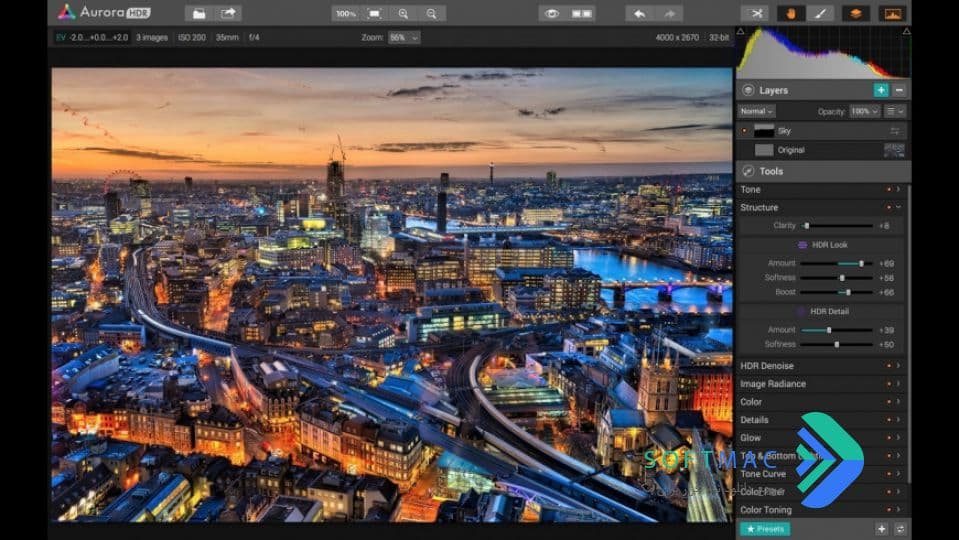Screen dimensions: 959x540
Task: Click the HDR Detail Softness slider
Action: [x=837, y=344]
